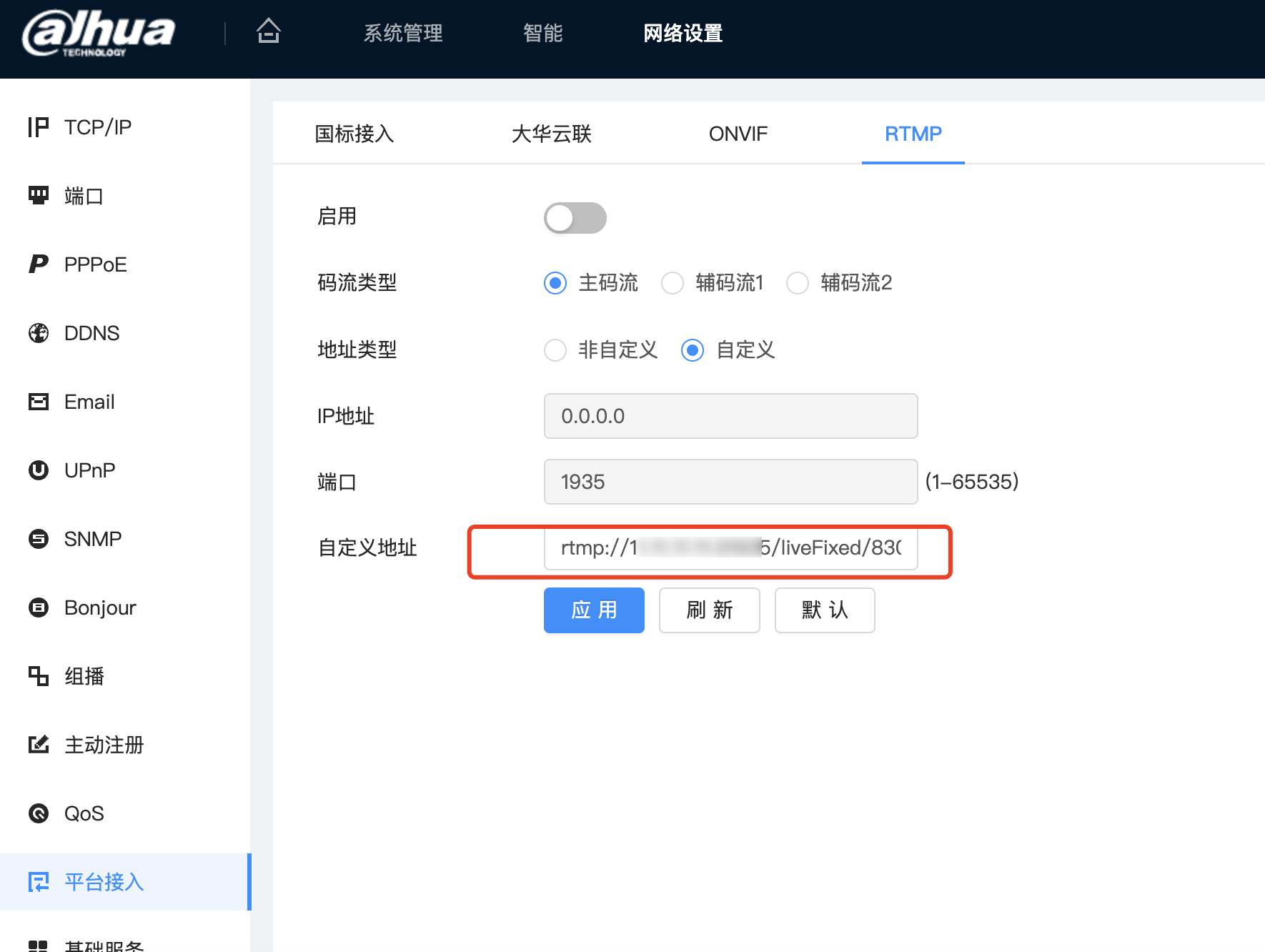The width and height of the screenshot is (1265, 952).
Task: Click the 自定义地址 rtmp URL field
Action: click(x=730, y=548)
